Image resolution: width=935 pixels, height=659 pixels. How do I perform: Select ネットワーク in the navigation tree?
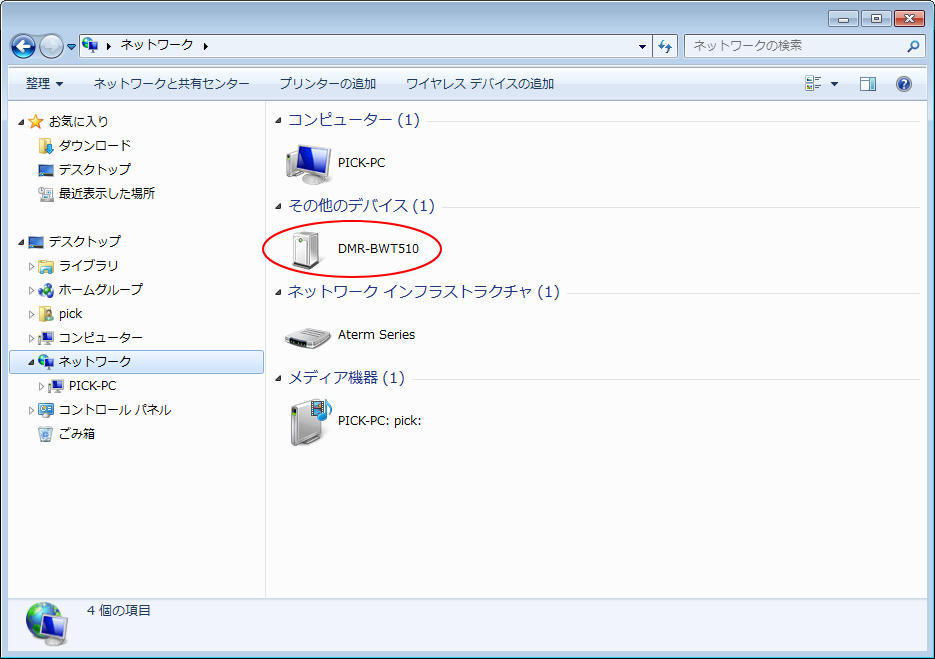137,362
